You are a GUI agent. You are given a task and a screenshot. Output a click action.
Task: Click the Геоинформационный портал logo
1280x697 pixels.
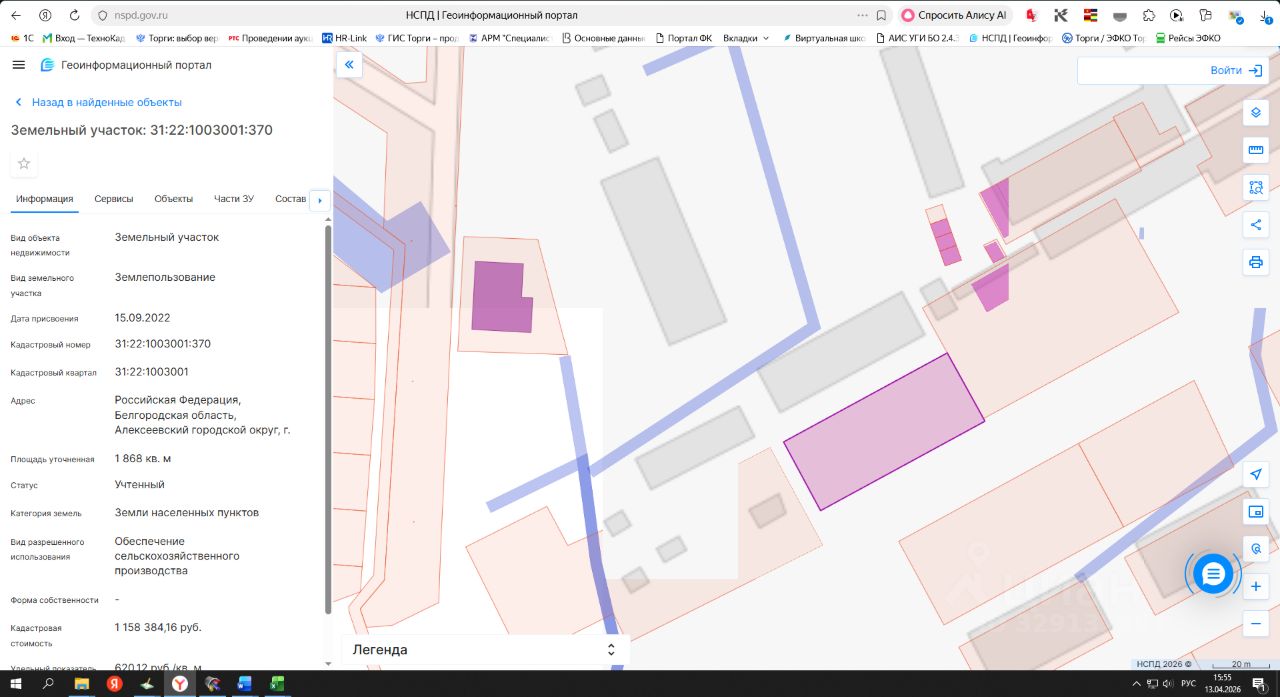[x=126, y=65]
